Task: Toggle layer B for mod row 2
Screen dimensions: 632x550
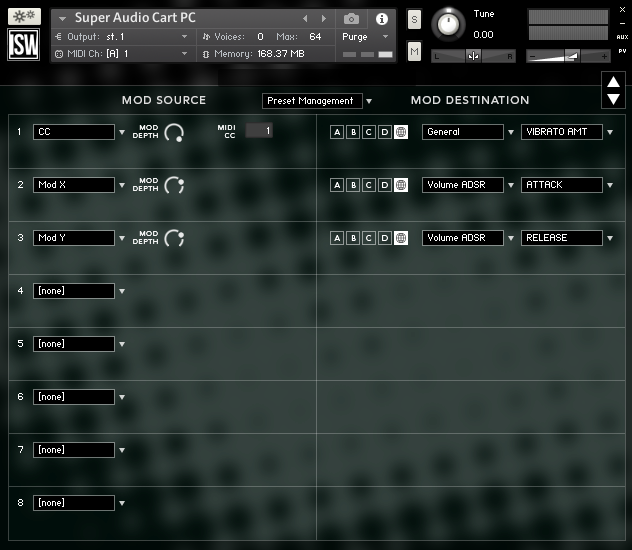Action: click(353, 185)
